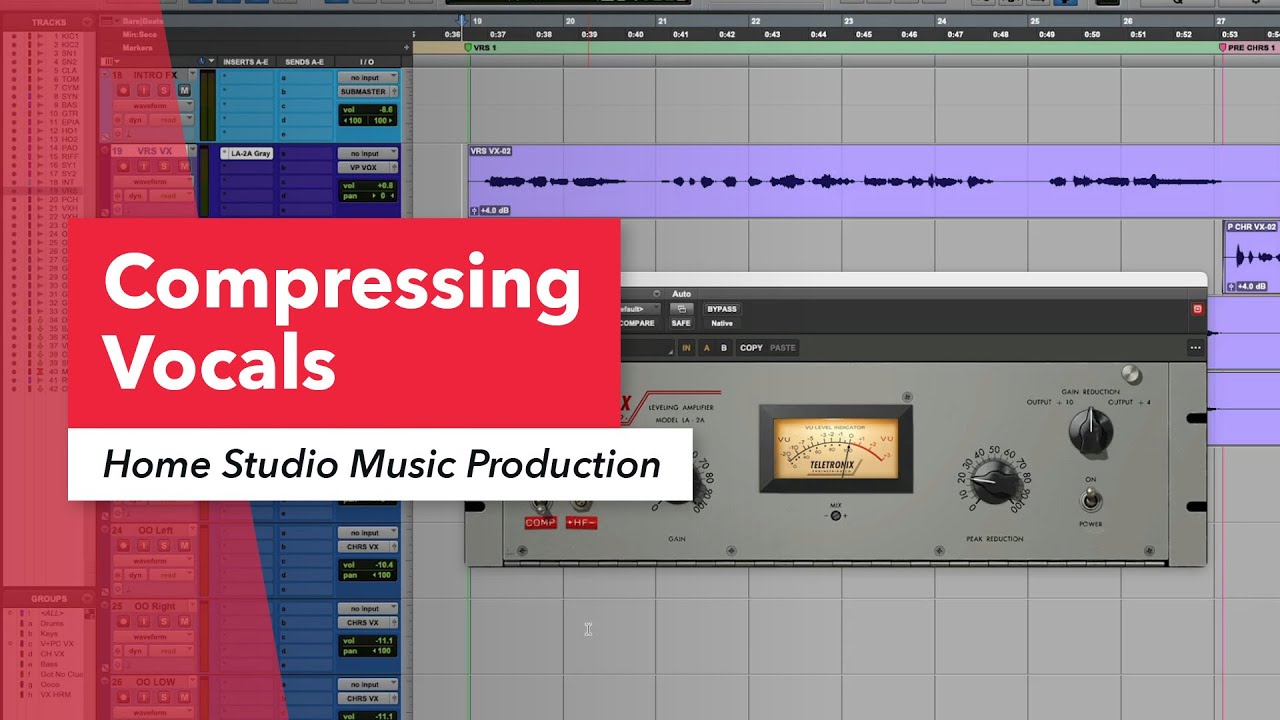The height and width of the screenshot is (720, 1280).
Task: Open OO Right input selector showing no input
Action: (x=367, y=609)
